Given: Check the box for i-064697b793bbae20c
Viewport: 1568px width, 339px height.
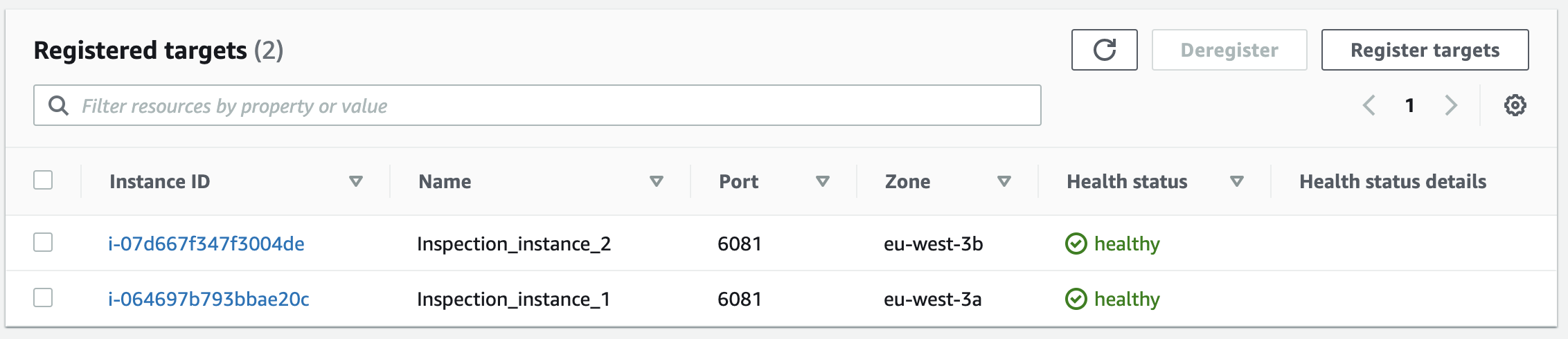Looking at the screenshot, I should tap(43, 297).
